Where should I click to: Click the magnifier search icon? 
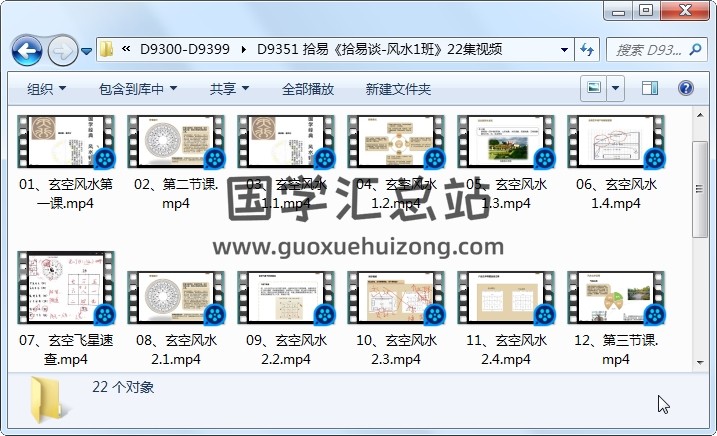pyautogui.click(x=696, y=49)
